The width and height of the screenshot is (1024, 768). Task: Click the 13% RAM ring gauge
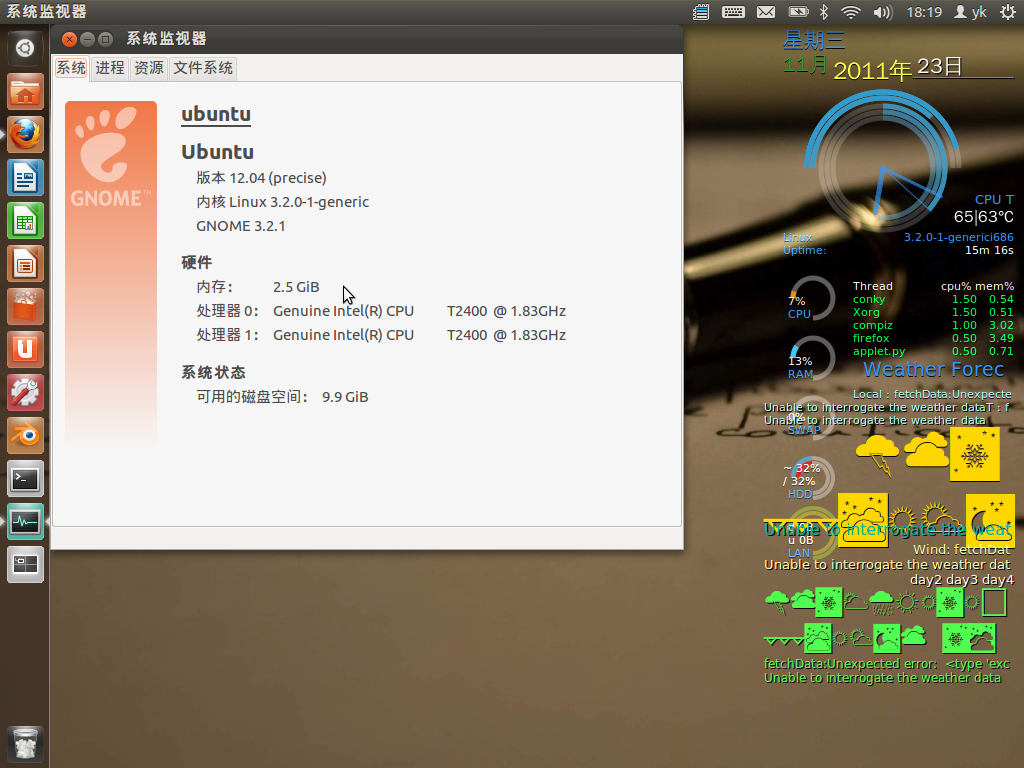tap(811, 359)
